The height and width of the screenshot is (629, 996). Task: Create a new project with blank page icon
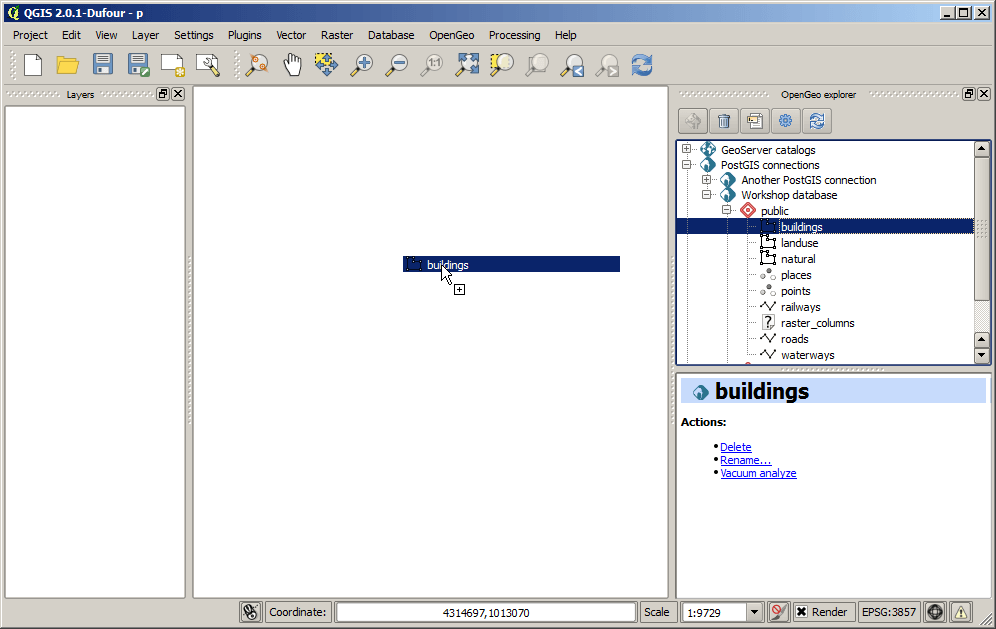pyautogui.click(x=33, y=65)
